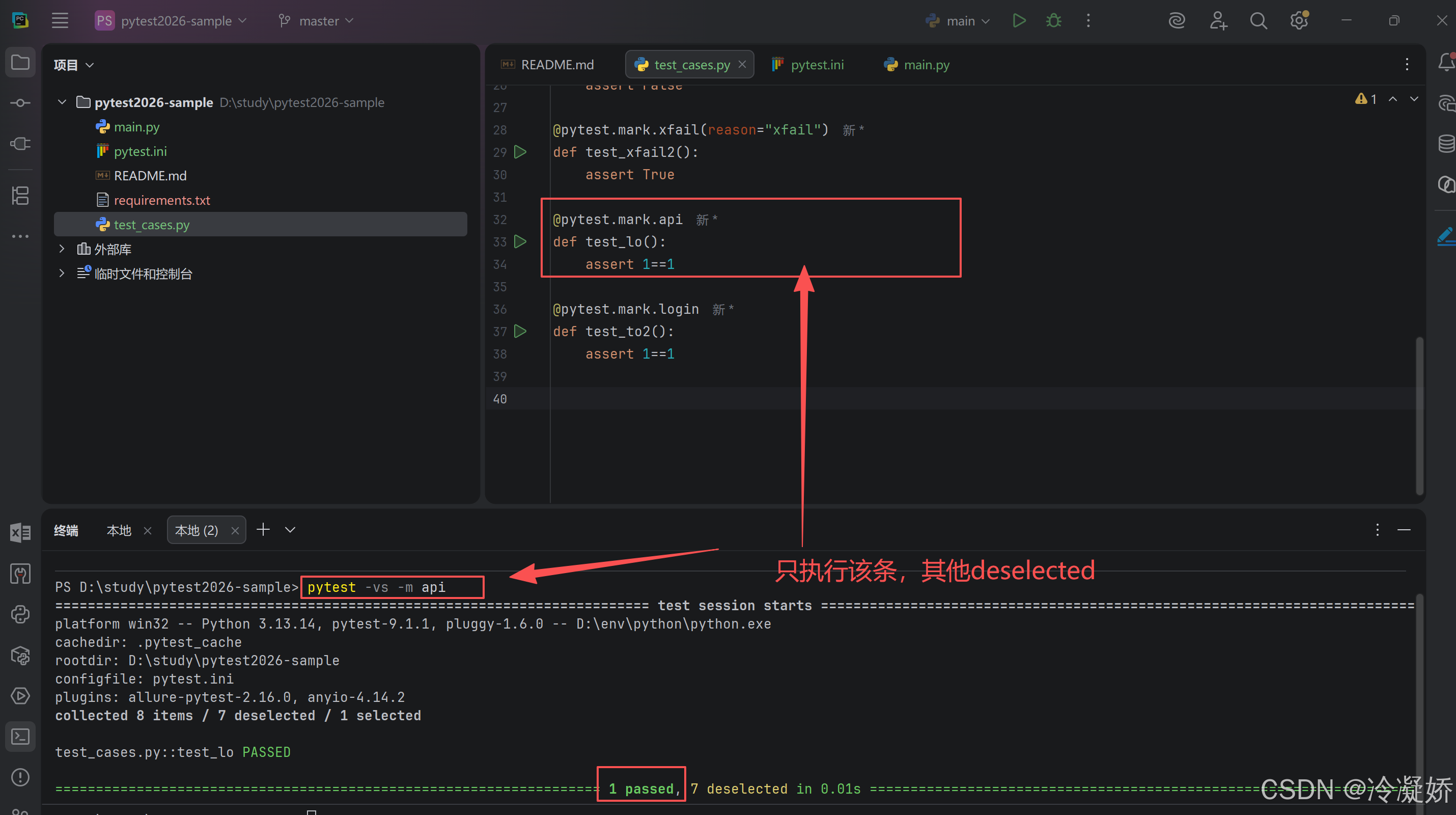This screenshot has width=1456, height=815.
Task: Hide the terminal tool window
Action: [1404, 530]
